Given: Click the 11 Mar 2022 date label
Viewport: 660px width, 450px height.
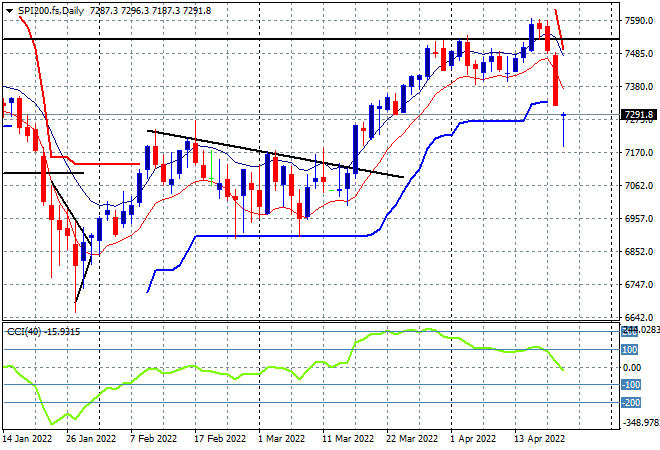Looking at the screenshot, I should tap(348, 439).
